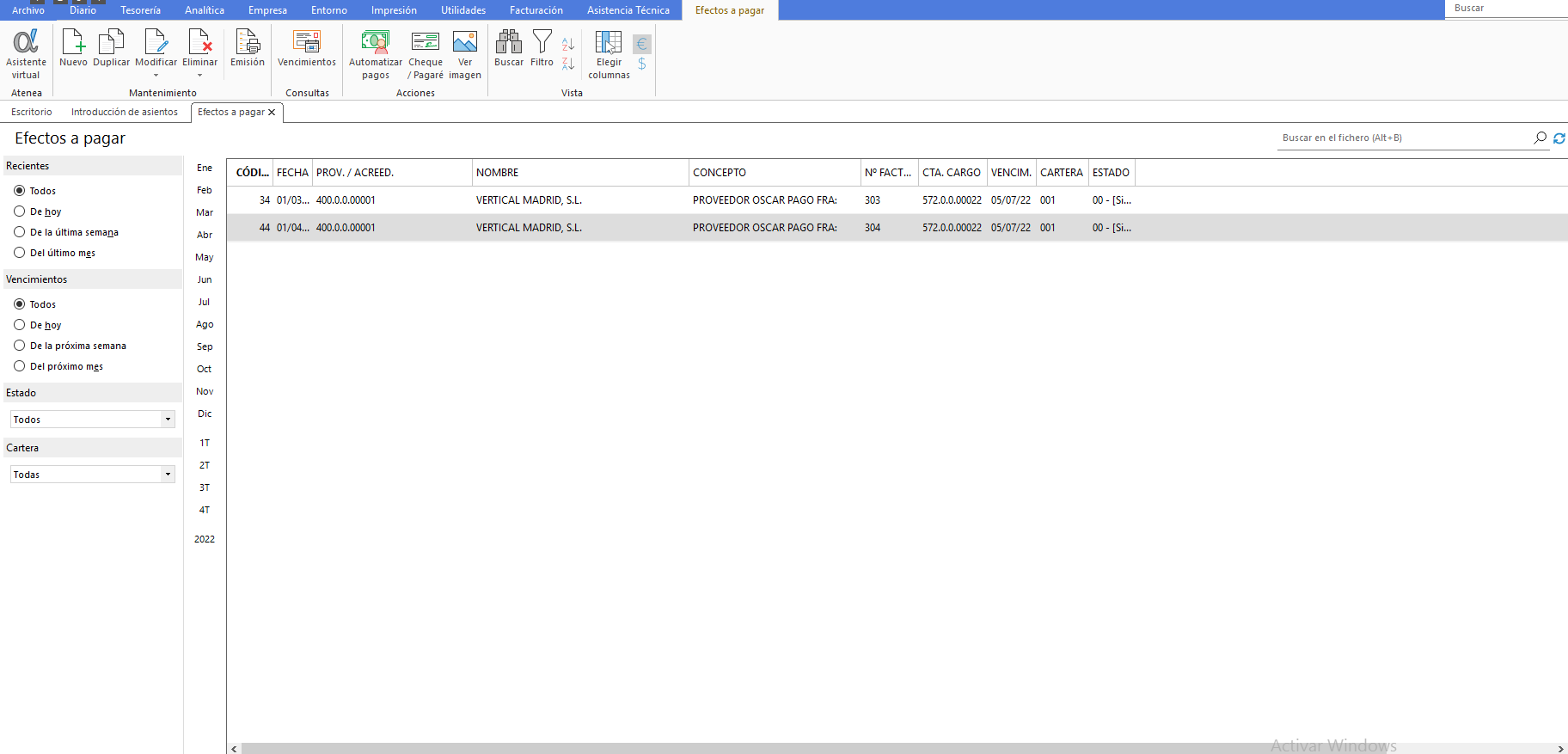Open the Archivo menu
Screen dimensions: 1568x754
point(28,10)
